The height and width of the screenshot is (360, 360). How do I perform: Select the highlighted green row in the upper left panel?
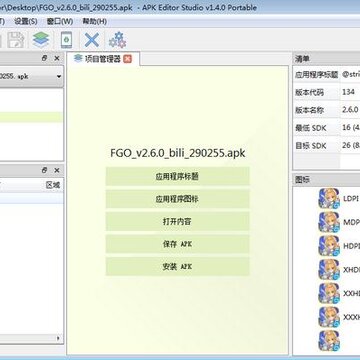(x=31, y=117)
